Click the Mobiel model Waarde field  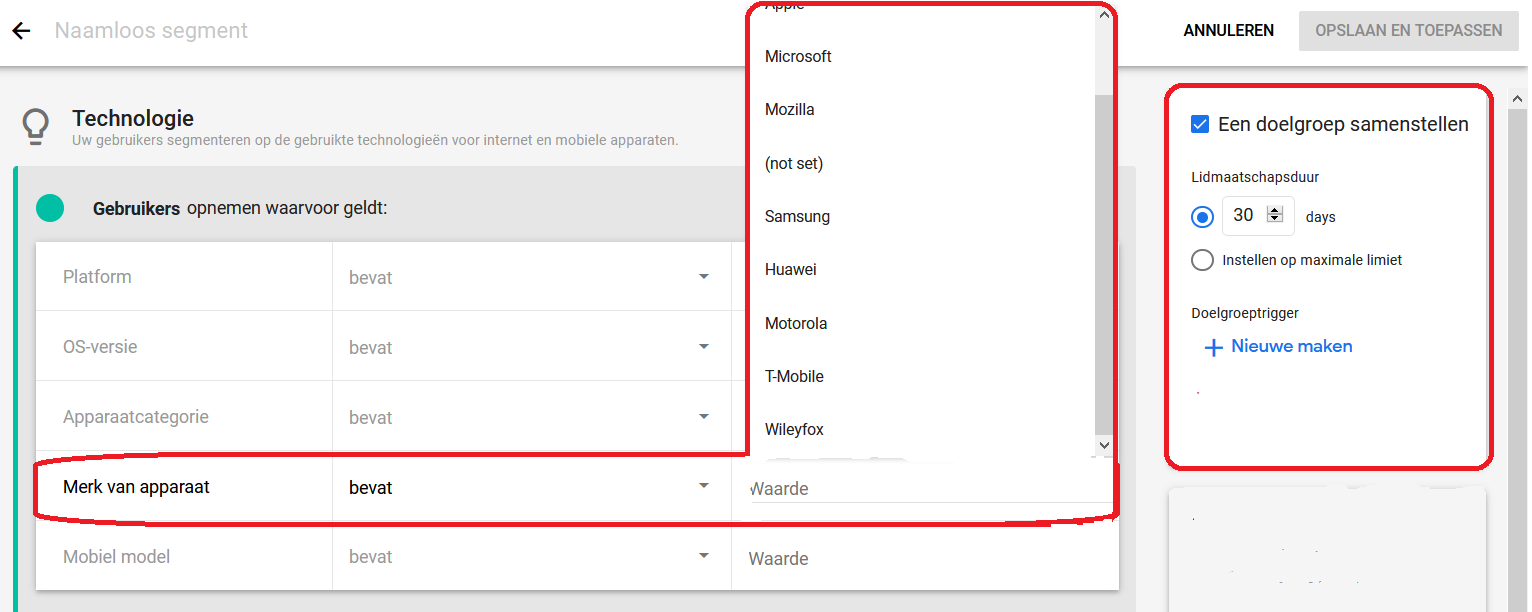pos(925,558)
